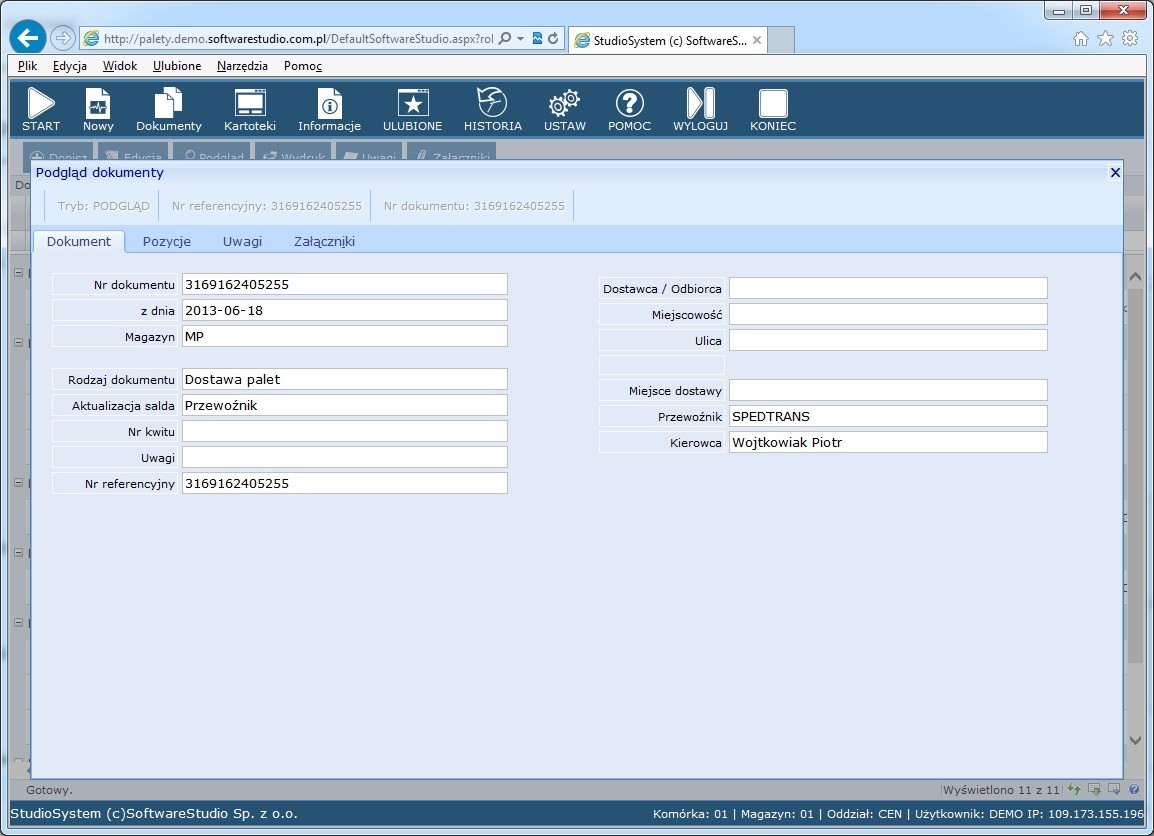Click the Nr kwitu input field

pyautogui.click(x=344, y=431)
